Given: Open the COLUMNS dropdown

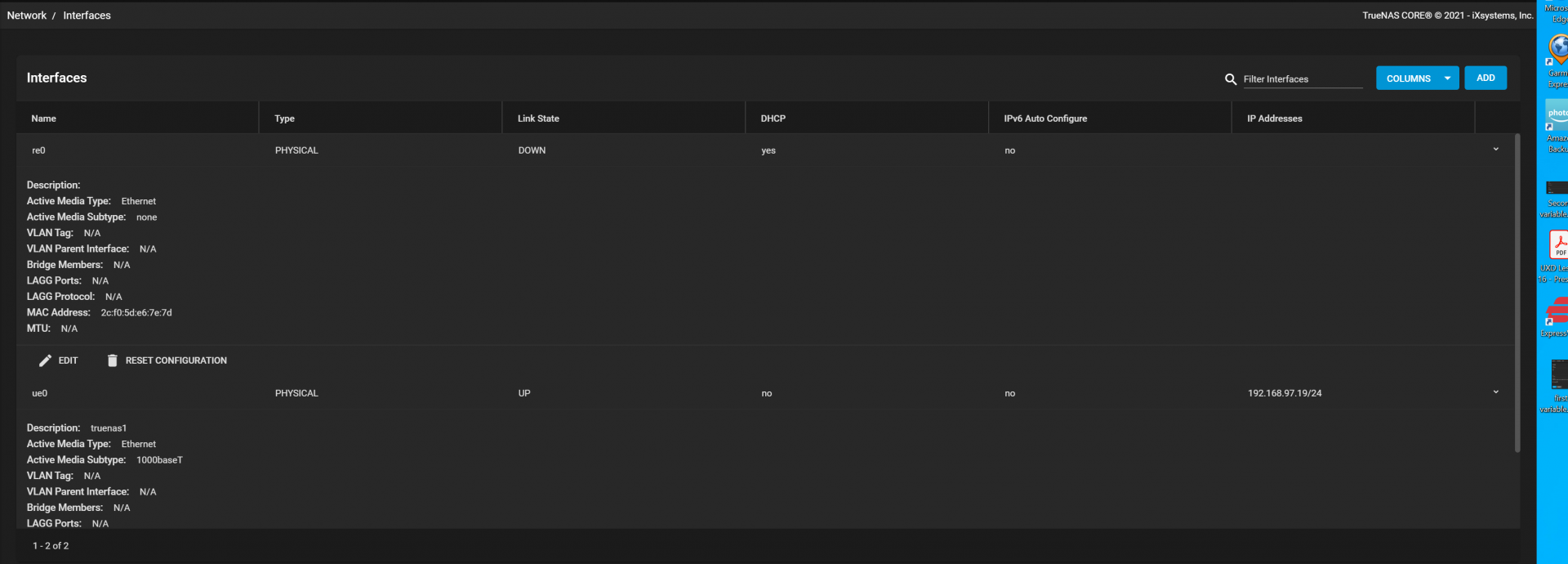Looking at the screenshot, I should tap(1417, 78).
